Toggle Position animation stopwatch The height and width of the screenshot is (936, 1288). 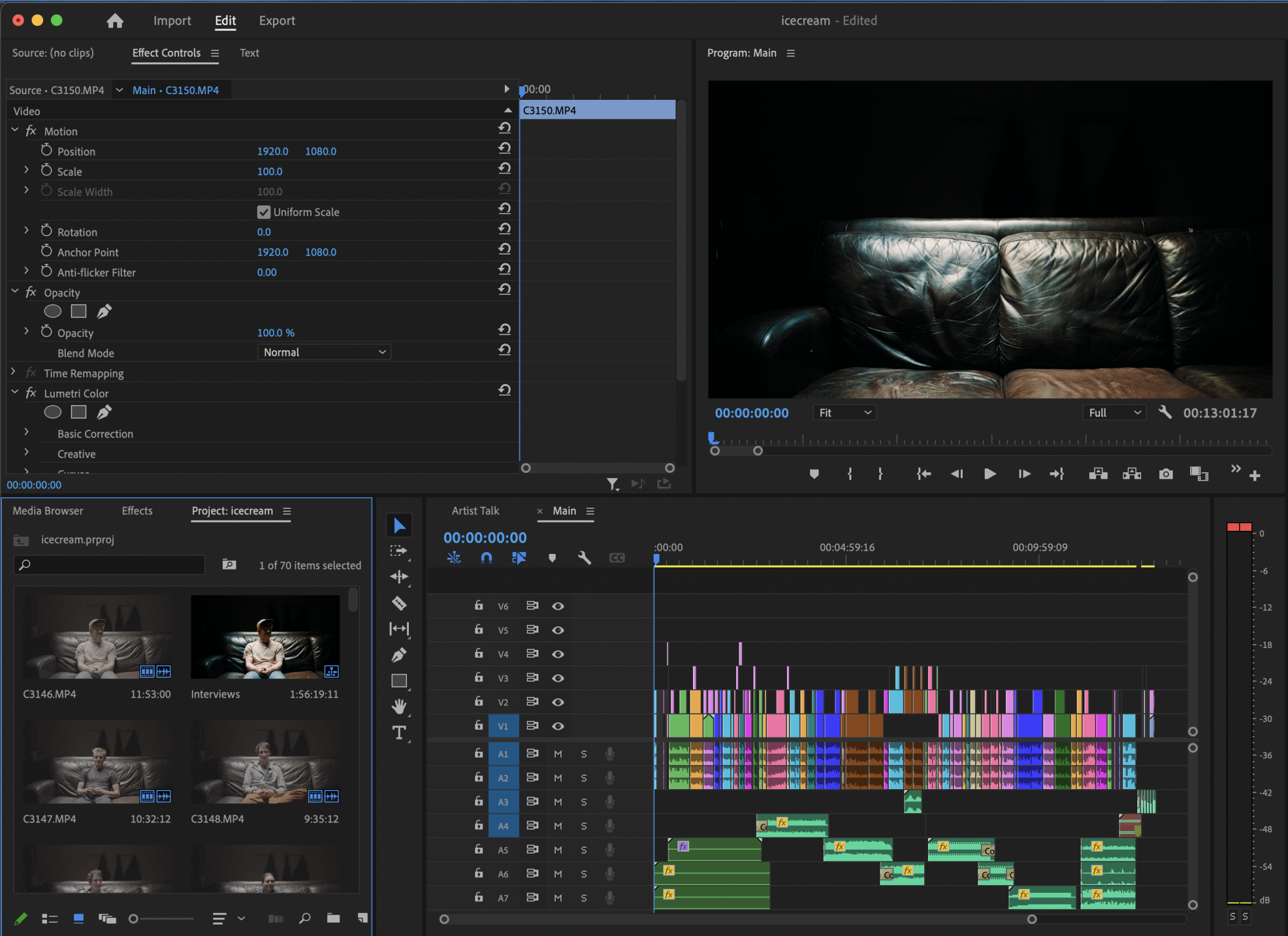(x=46, y=150)
